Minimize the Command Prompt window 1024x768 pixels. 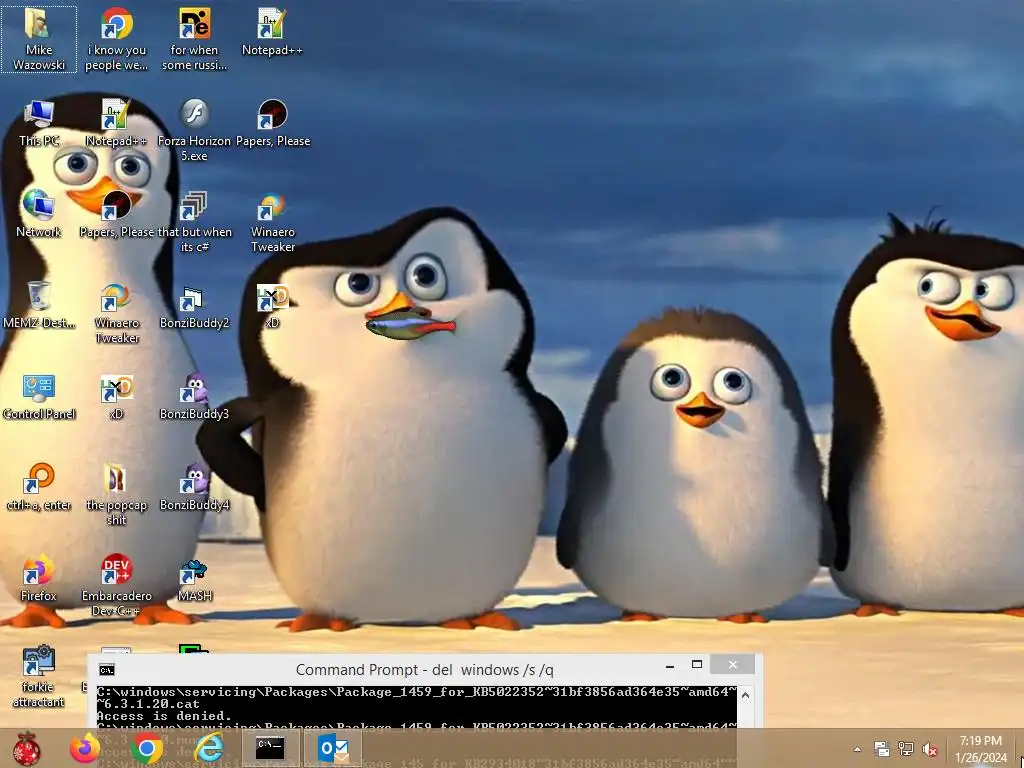[669, 665]
